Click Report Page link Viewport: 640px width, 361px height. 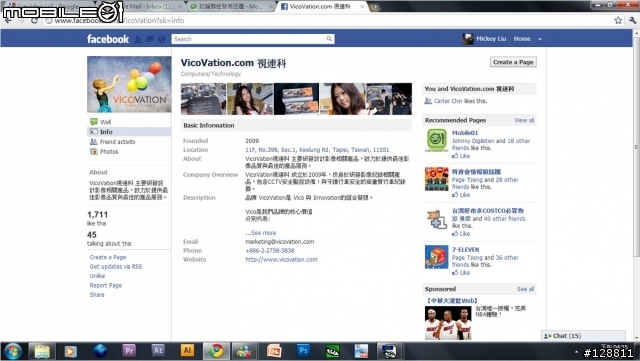pyautogui.click(x=106, y=285)
